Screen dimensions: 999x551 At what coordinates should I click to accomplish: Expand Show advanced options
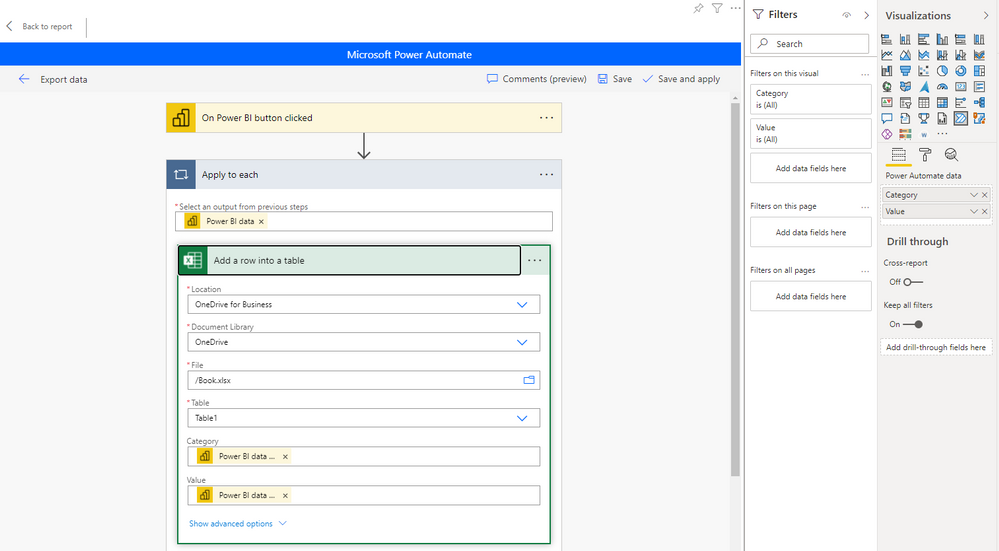238,524
